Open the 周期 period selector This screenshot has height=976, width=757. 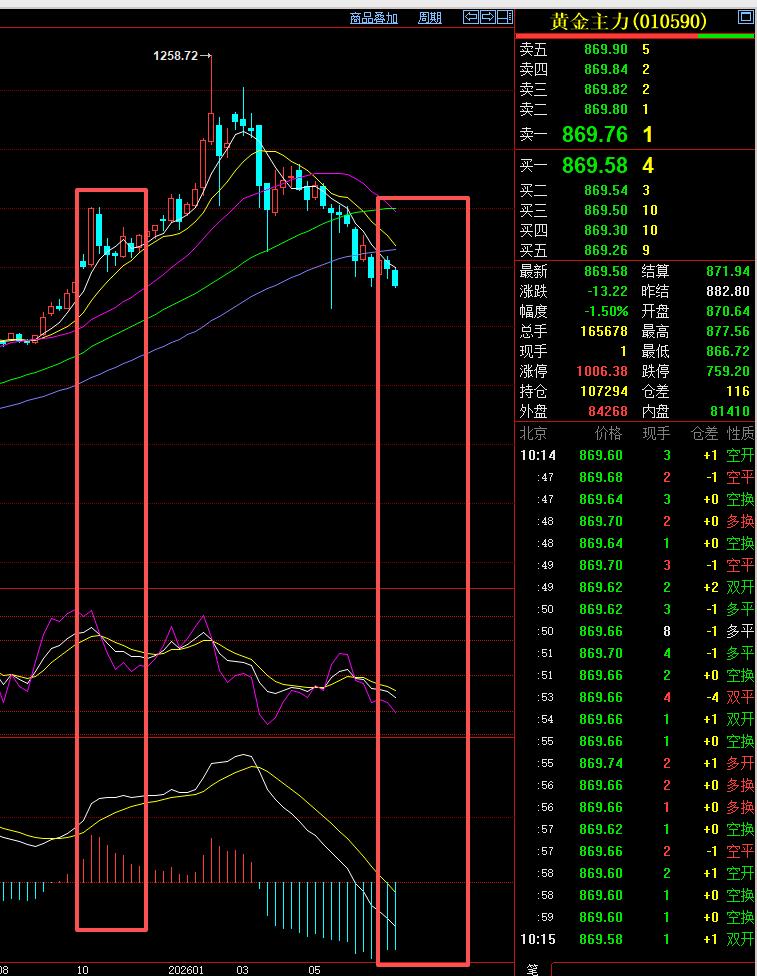tap(430, 18)
